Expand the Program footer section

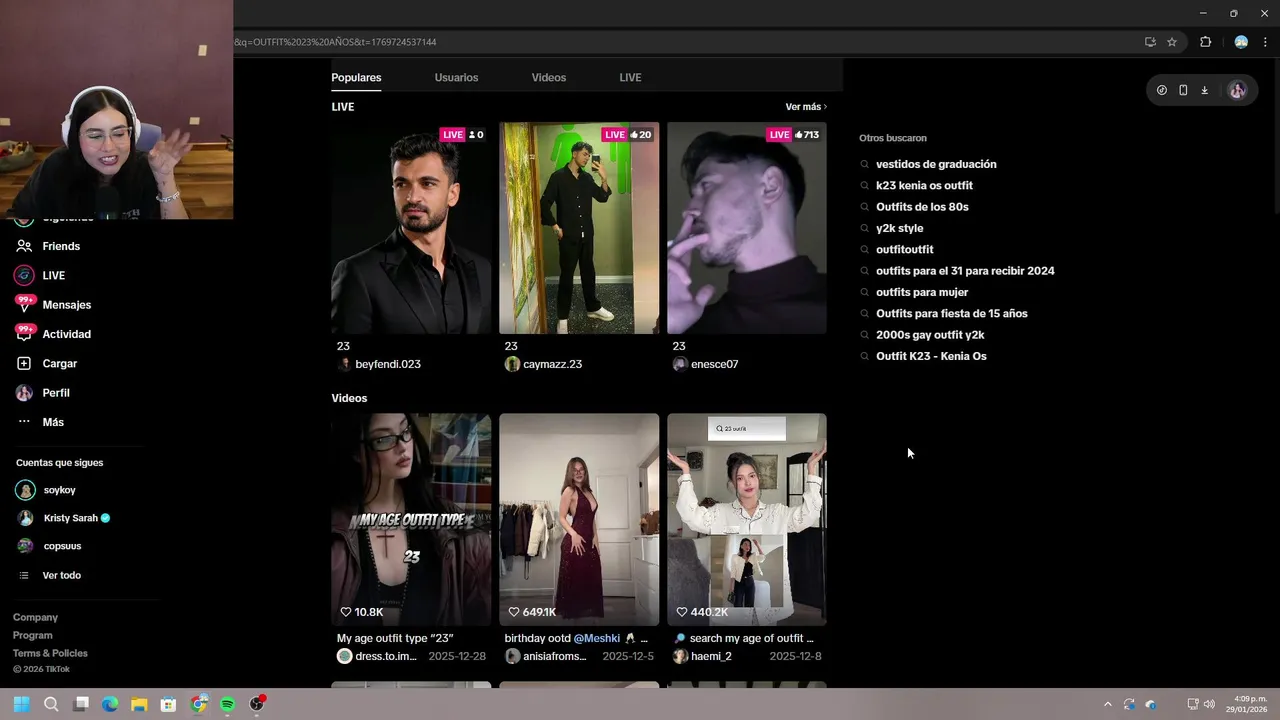click(32, 635)
